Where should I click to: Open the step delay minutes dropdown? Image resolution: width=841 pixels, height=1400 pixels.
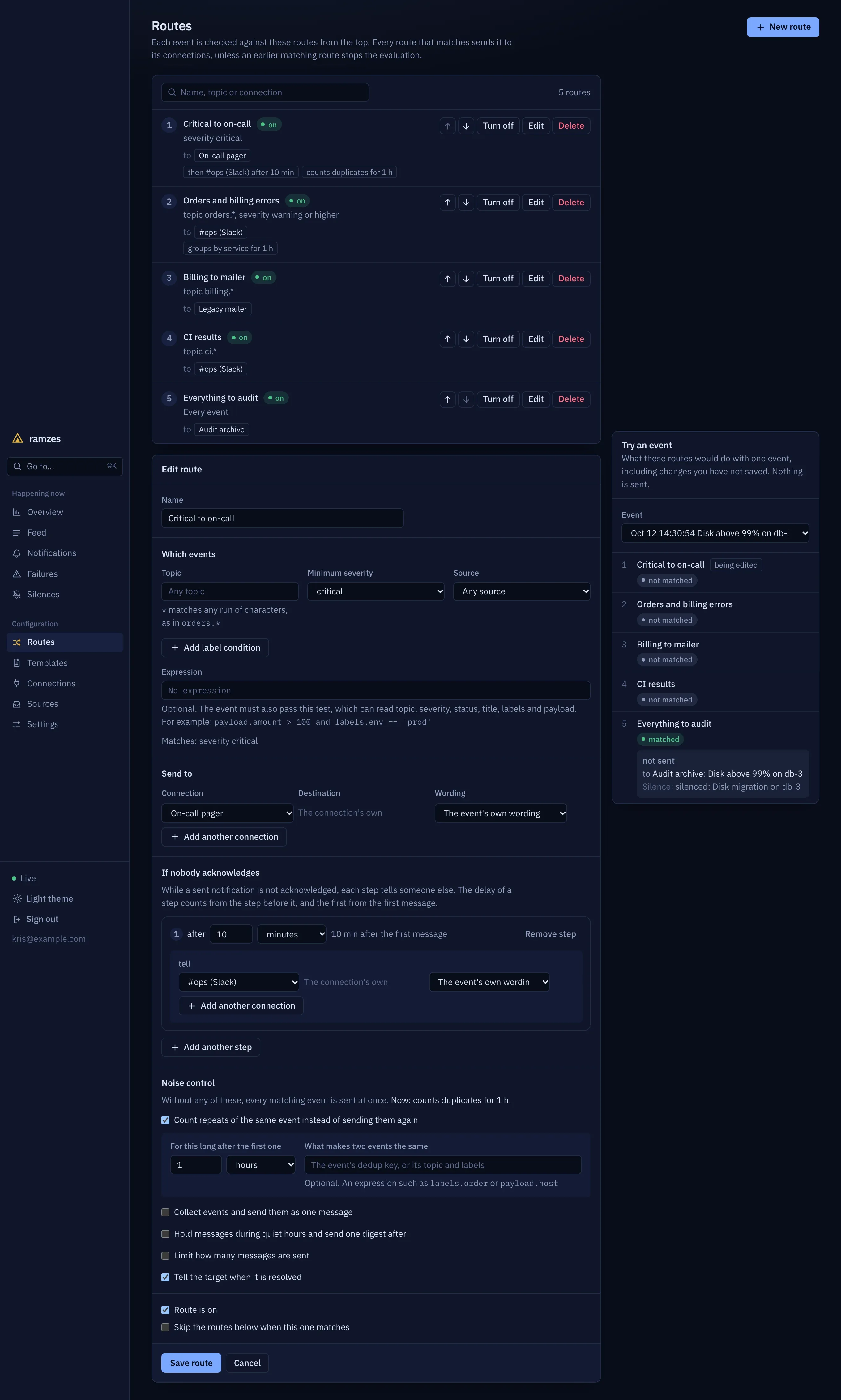point(292,934)
